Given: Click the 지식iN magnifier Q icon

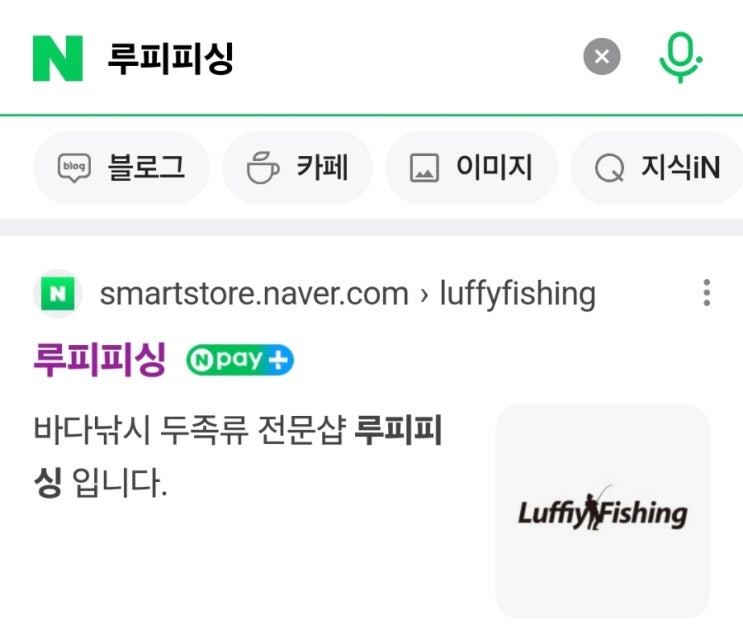Looking at the screenshot, I should [609, 168].
